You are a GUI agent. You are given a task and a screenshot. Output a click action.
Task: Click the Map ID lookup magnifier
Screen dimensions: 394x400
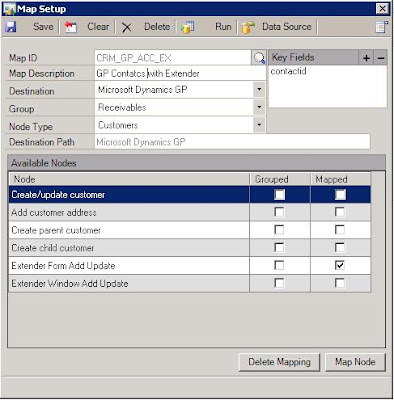(259, 58)
